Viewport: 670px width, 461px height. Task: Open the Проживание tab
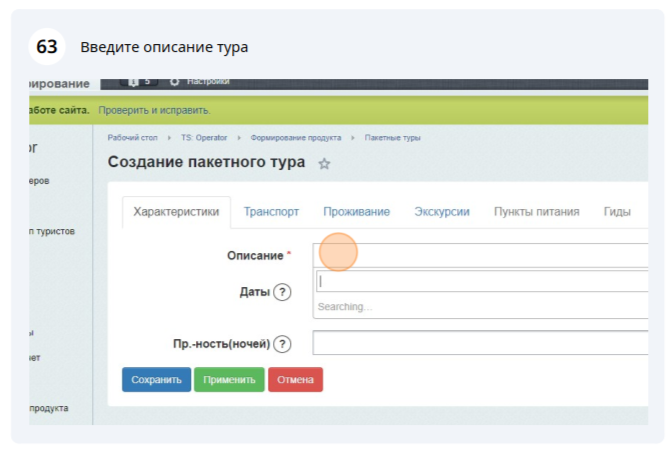pyautogui.click(x=356, y=212)
